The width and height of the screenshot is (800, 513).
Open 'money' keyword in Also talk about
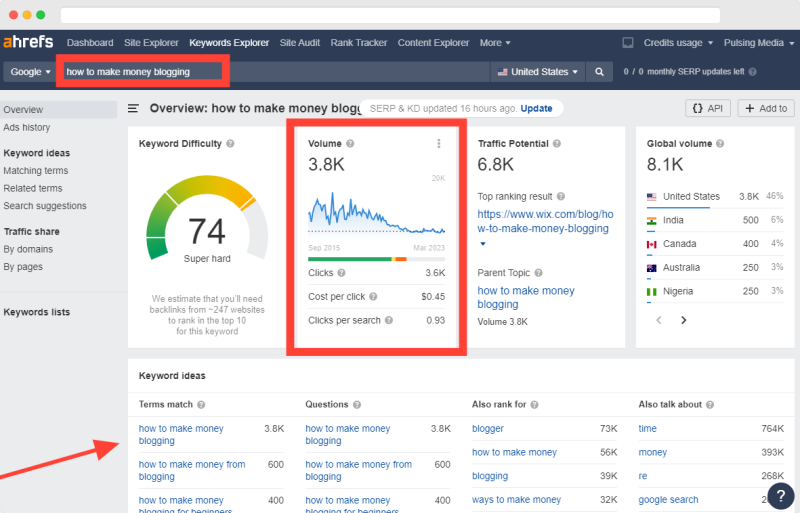(653, 452)
